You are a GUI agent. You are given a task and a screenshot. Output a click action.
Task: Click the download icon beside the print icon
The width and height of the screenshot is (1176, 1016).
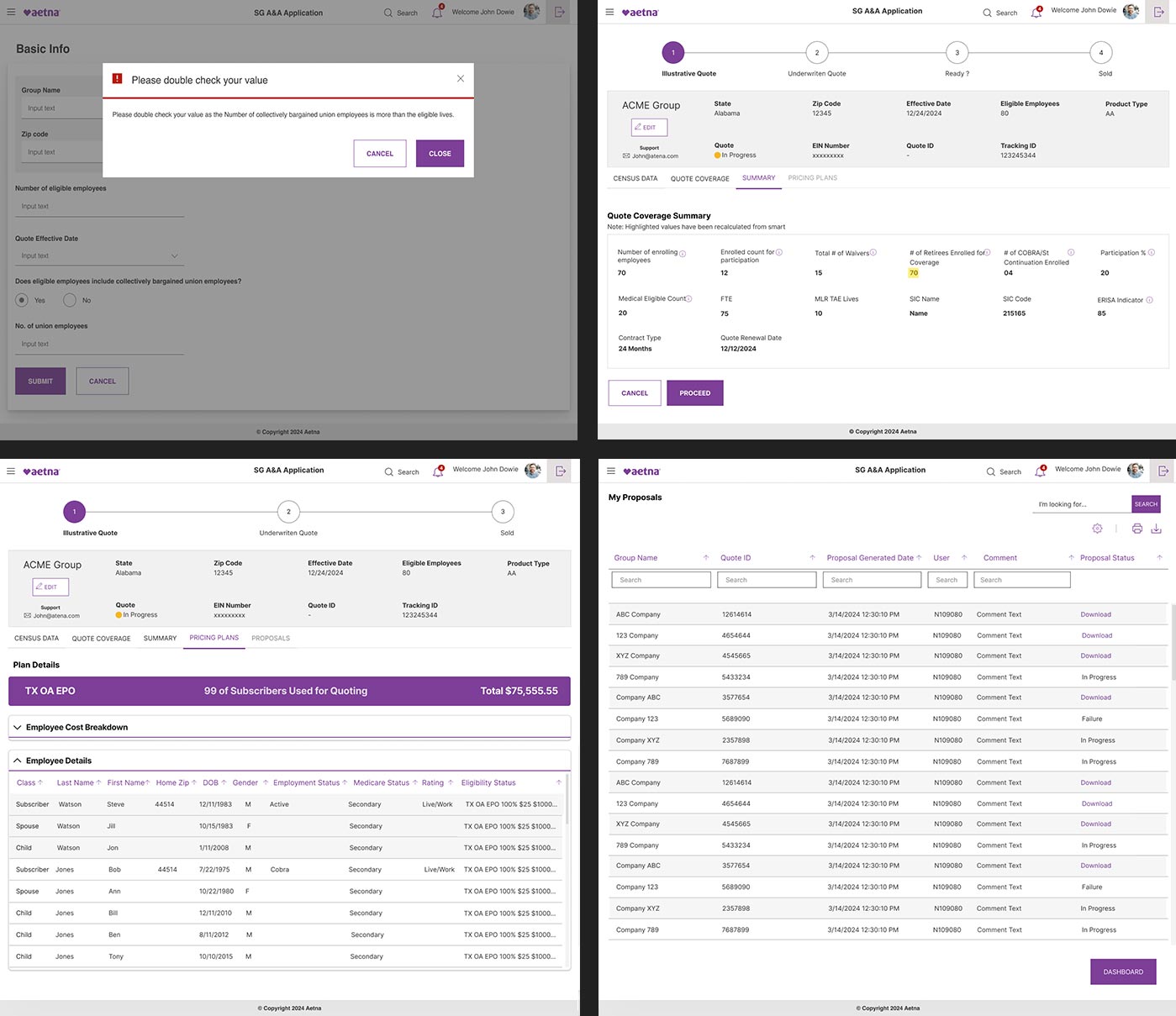pos(1156,529)
